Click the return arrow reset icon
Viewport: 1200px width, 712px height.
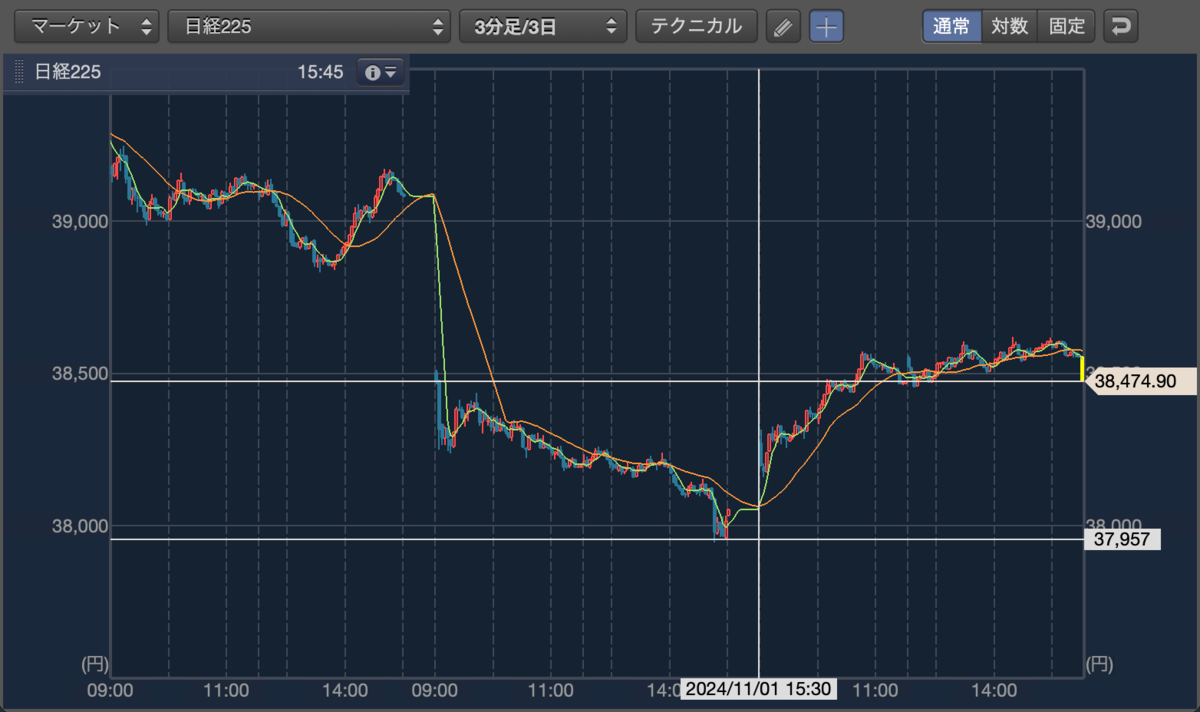(x=1121, y=27)
